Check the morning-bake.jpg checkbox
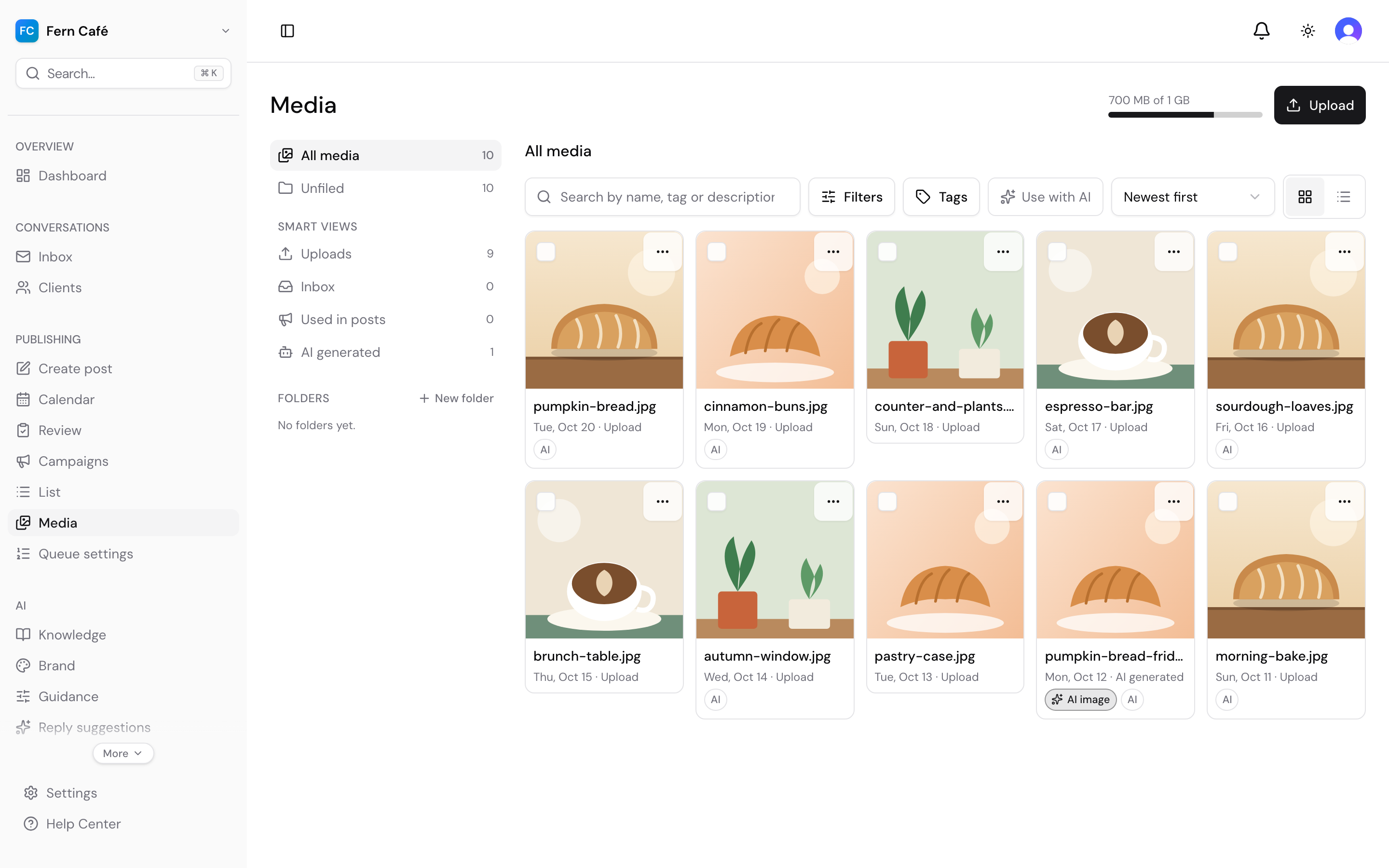The image size is (1389, 868). pyautogui.click(x=1227, y=502)
